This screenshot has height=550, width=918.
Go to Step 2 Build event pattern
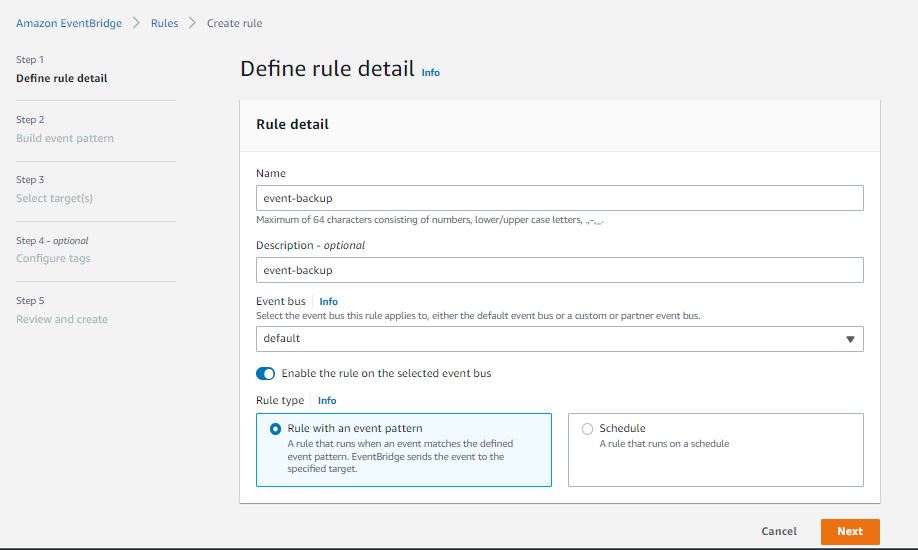65,138
